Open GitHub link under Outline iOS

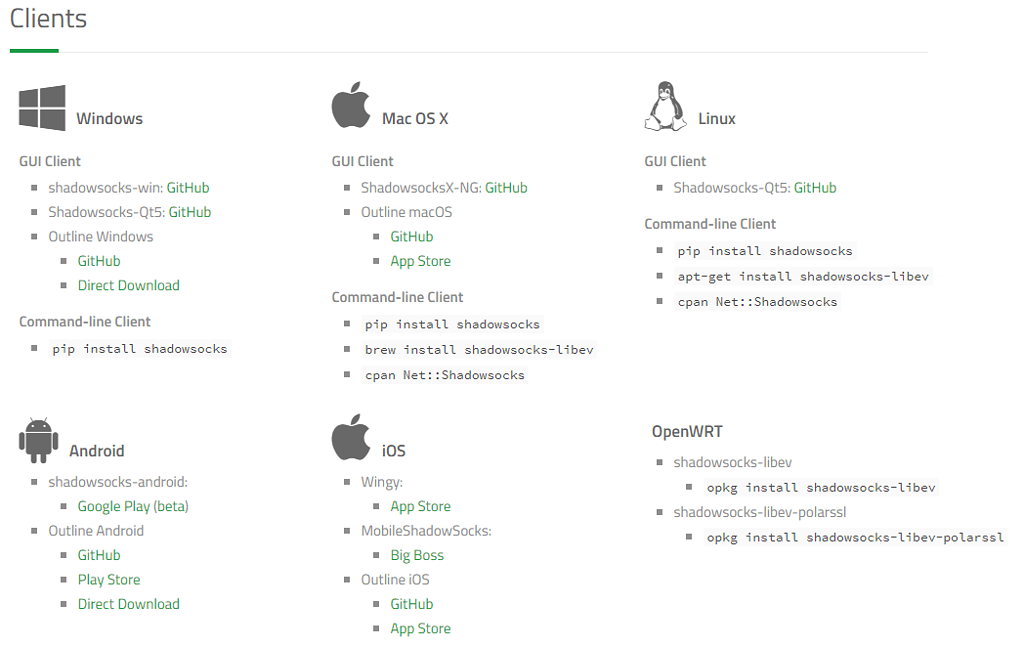tap(412, 604)
